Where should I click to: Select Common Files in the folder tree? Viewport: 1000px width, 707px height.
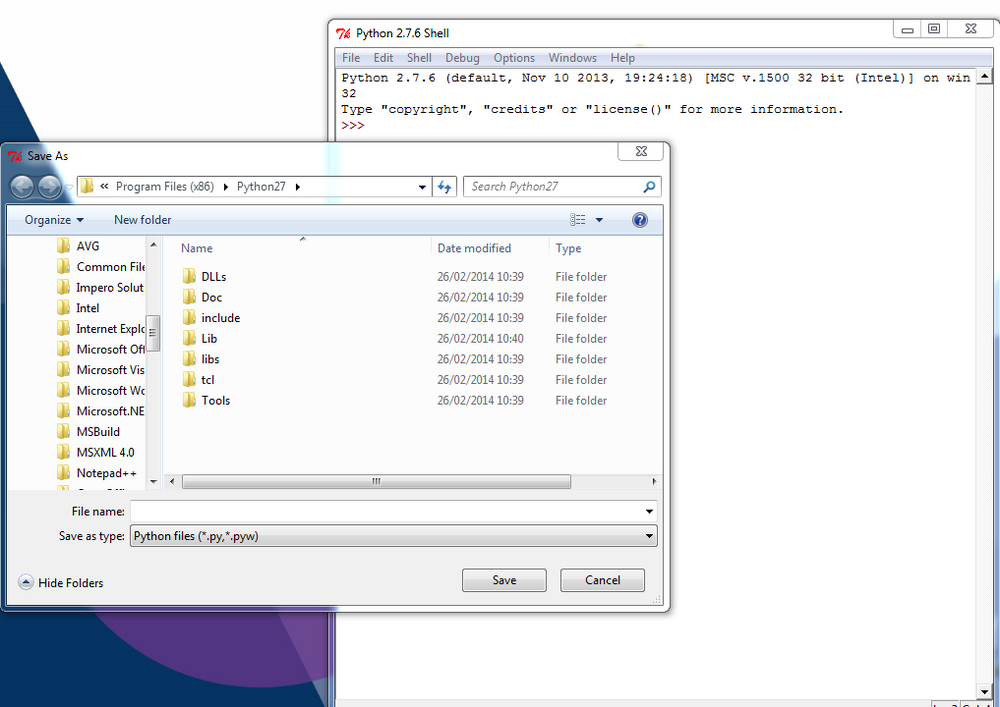[101, 266]
